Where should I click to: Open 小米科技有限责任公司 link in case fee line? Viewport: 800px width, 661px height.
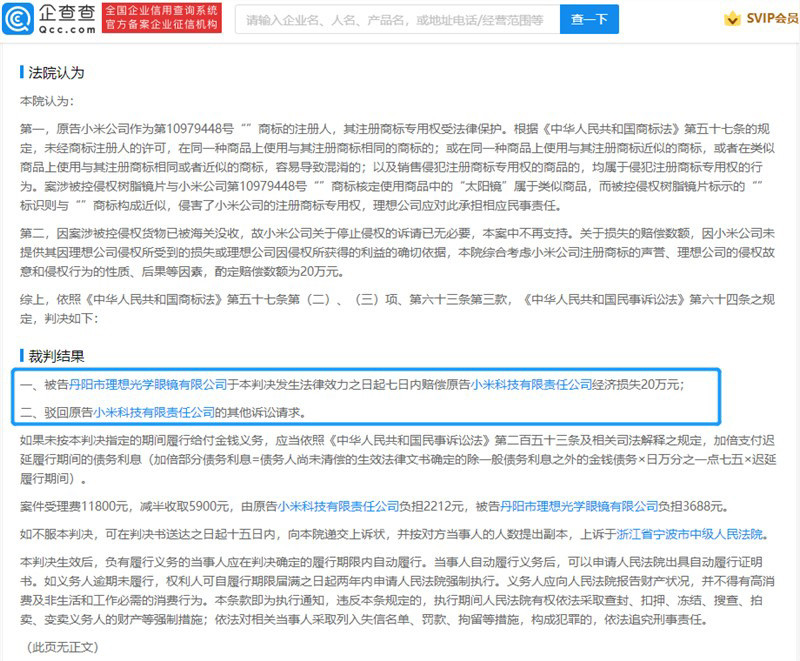point(338,506)
